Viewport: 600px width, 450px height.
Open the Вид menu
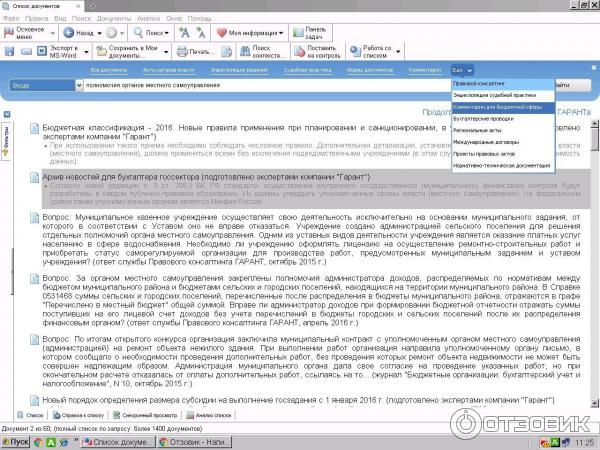click(60, 18)
